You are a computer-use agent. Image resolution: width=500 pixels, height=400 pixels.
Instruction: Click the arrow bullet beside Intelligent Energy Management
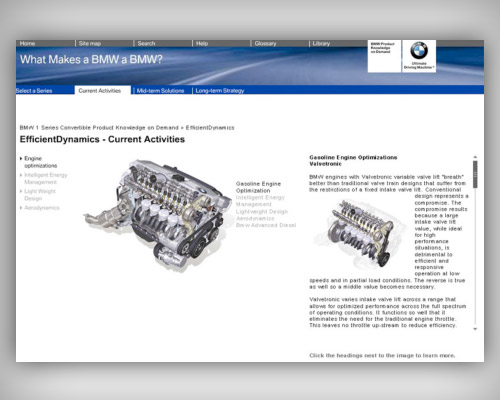[x=21, y=175]
